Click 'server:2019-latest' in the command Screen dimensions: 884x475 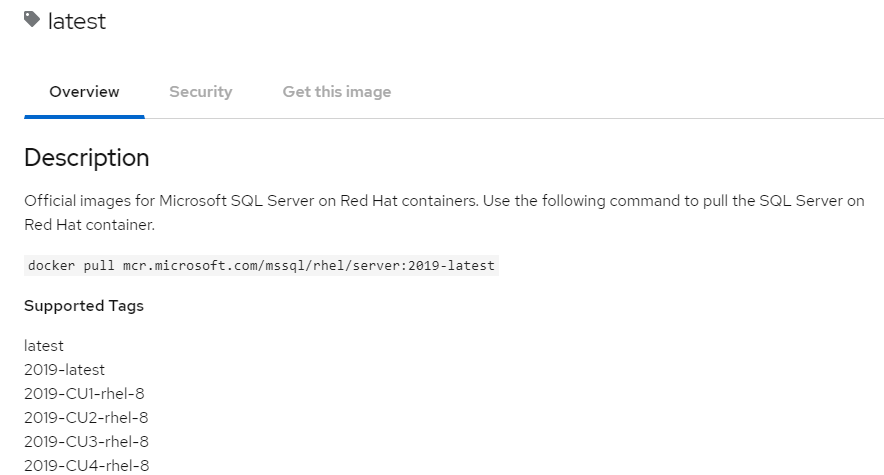click(423, 265)
